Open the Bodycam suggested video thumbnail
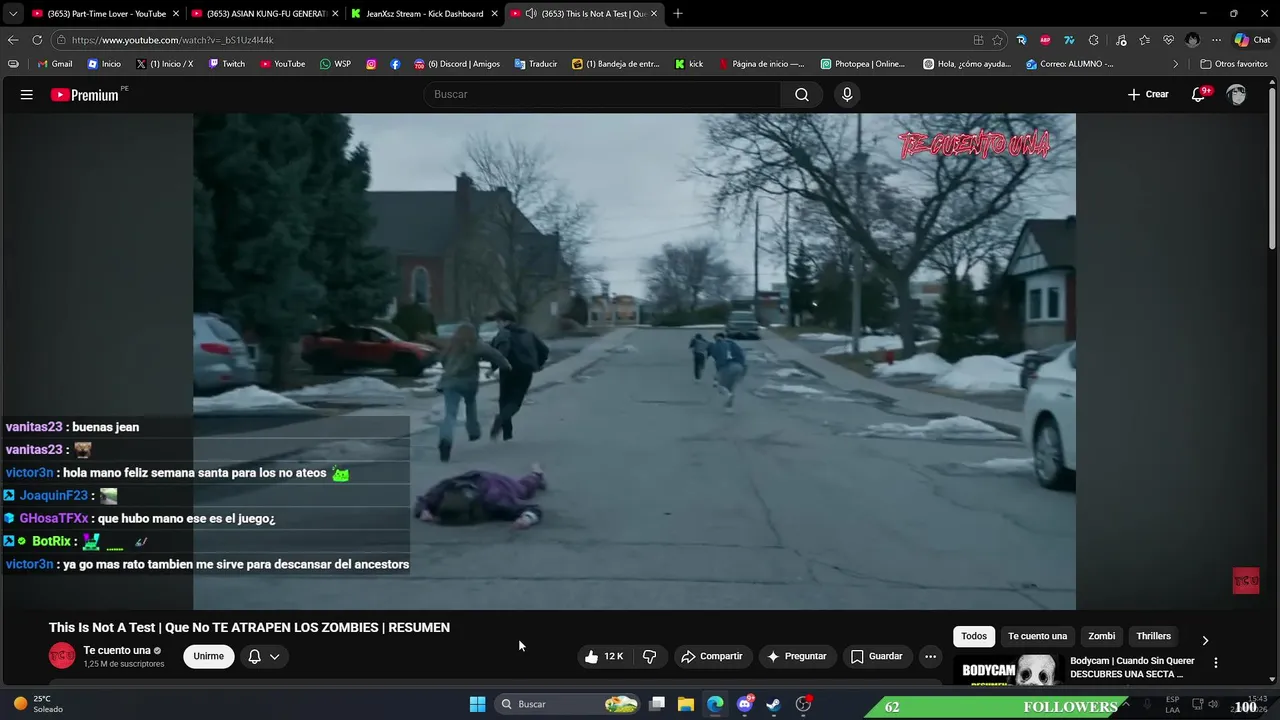Screen dimensions: 1280x720 click(x=1009, y=670)
